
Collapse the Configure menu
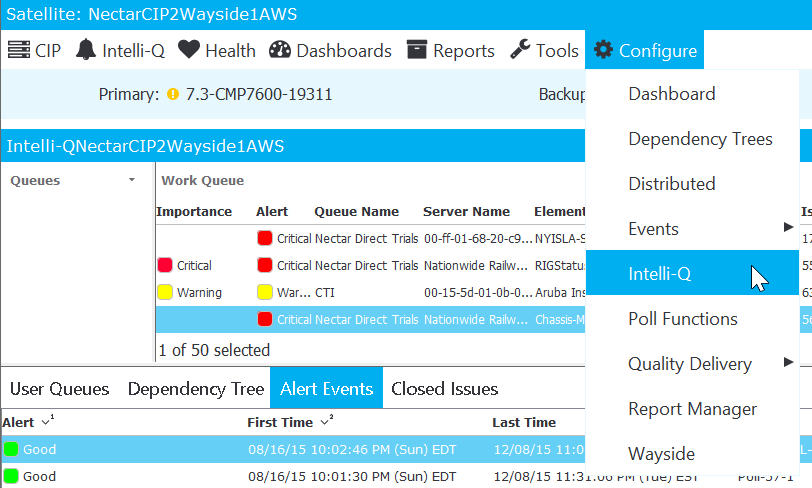[645, 50]
